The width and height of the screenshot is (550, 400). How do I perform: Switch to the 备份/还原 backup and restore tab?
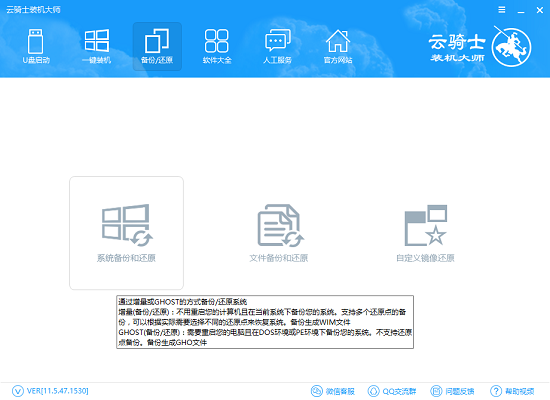pyautogui.click(x=157, y=46)
